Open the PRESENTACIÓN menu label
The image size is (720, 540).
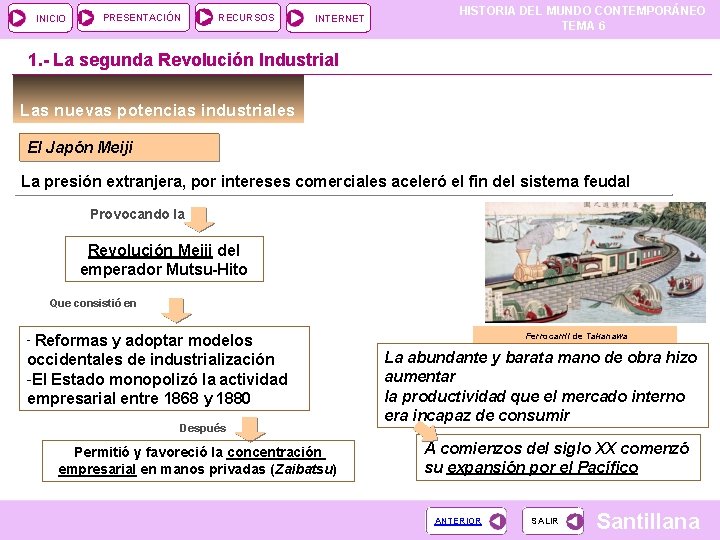coord(142,17)
